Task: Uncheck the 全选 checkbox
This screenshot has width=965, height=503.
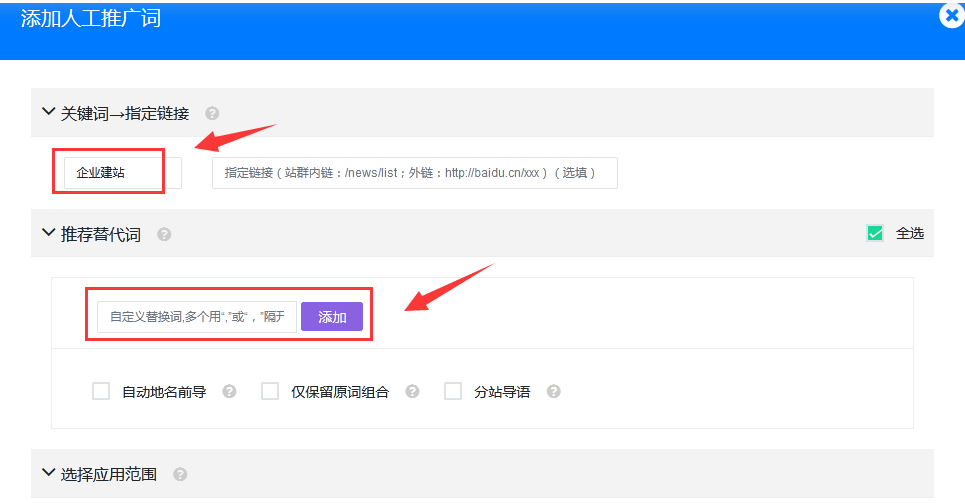Action: [x=875, y=233]
